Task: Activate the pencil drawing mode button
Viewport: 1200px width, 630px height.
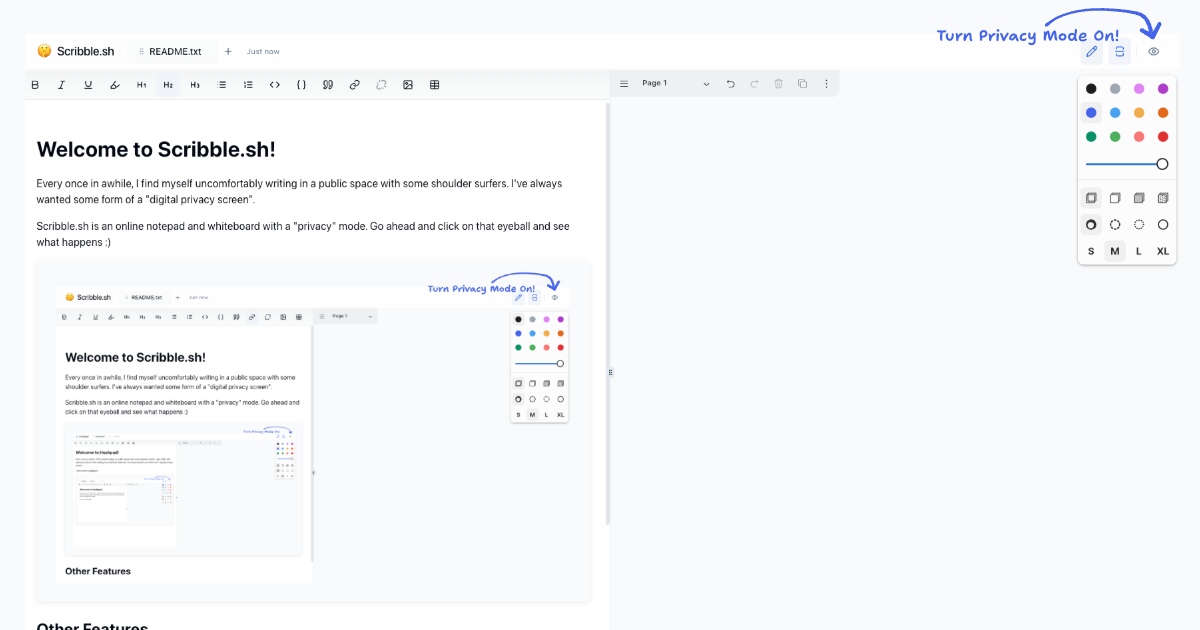Action: coord(1091,51)
